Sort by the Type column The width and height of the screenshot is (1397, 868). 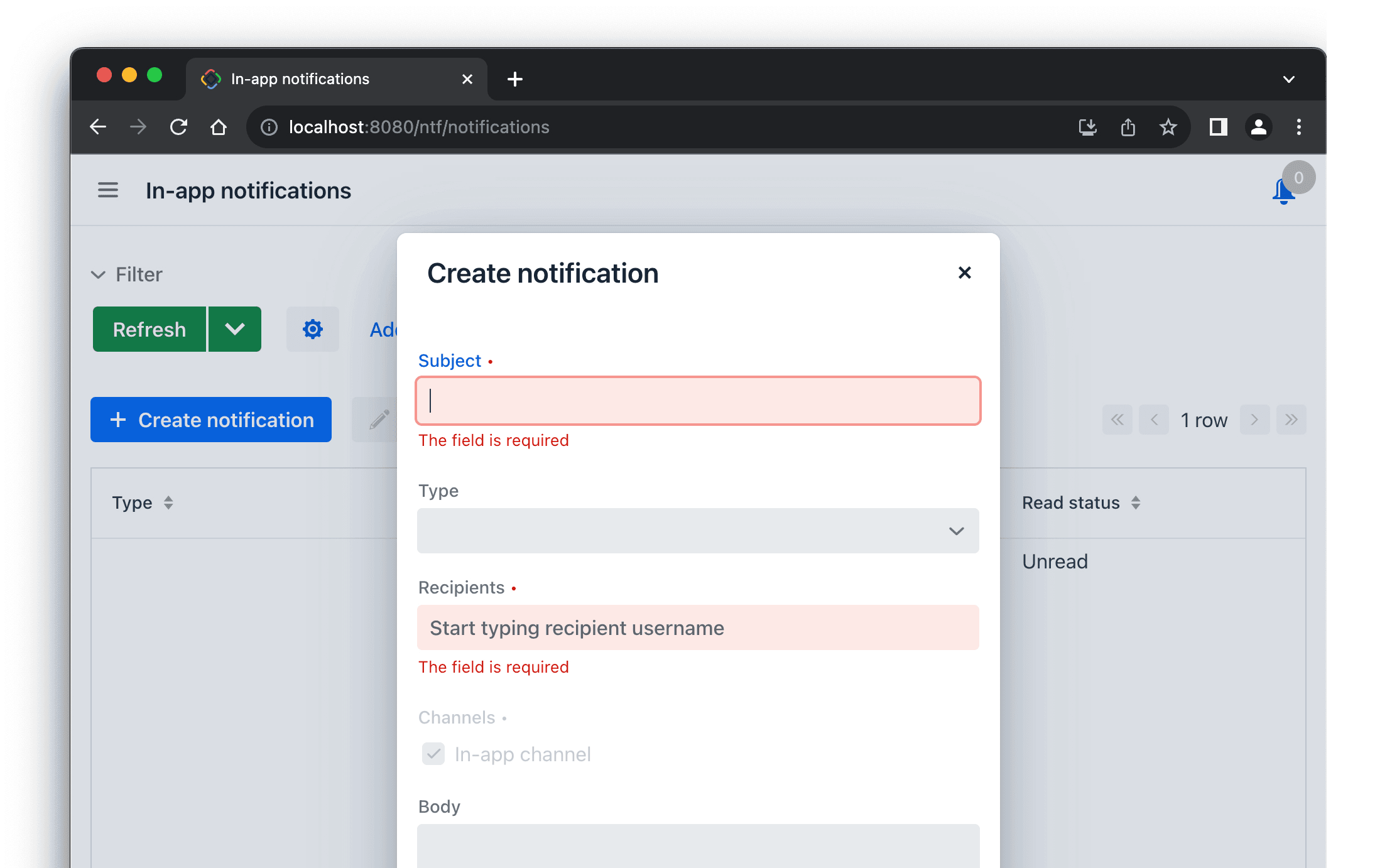pos(168,503)
